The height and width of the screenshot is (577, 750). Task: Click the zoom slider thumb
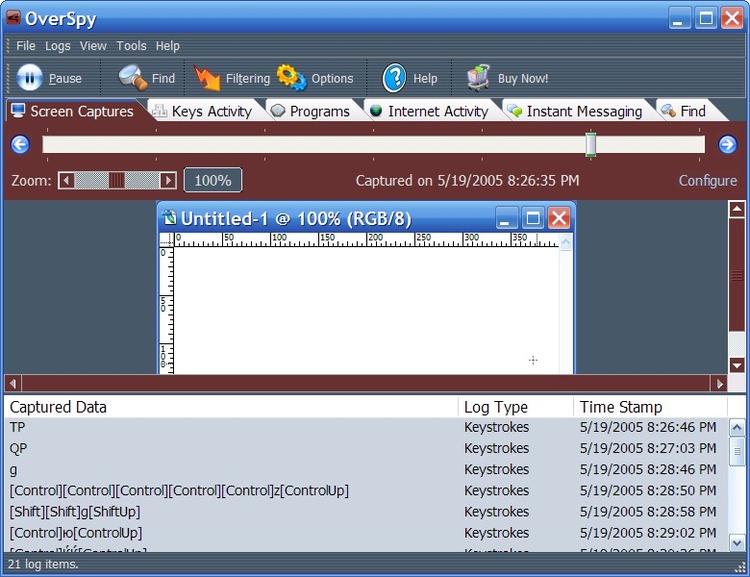point(117,180)
